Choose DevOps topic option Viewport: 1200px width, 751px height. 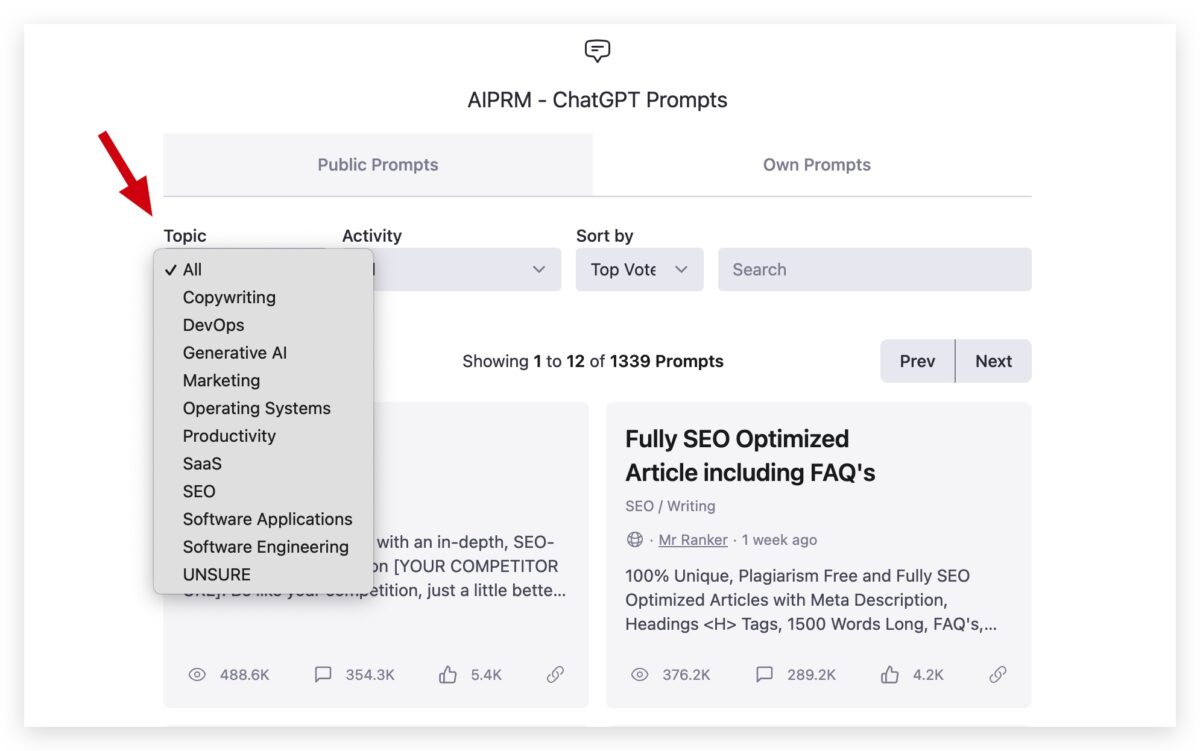[x=264, y=325]
